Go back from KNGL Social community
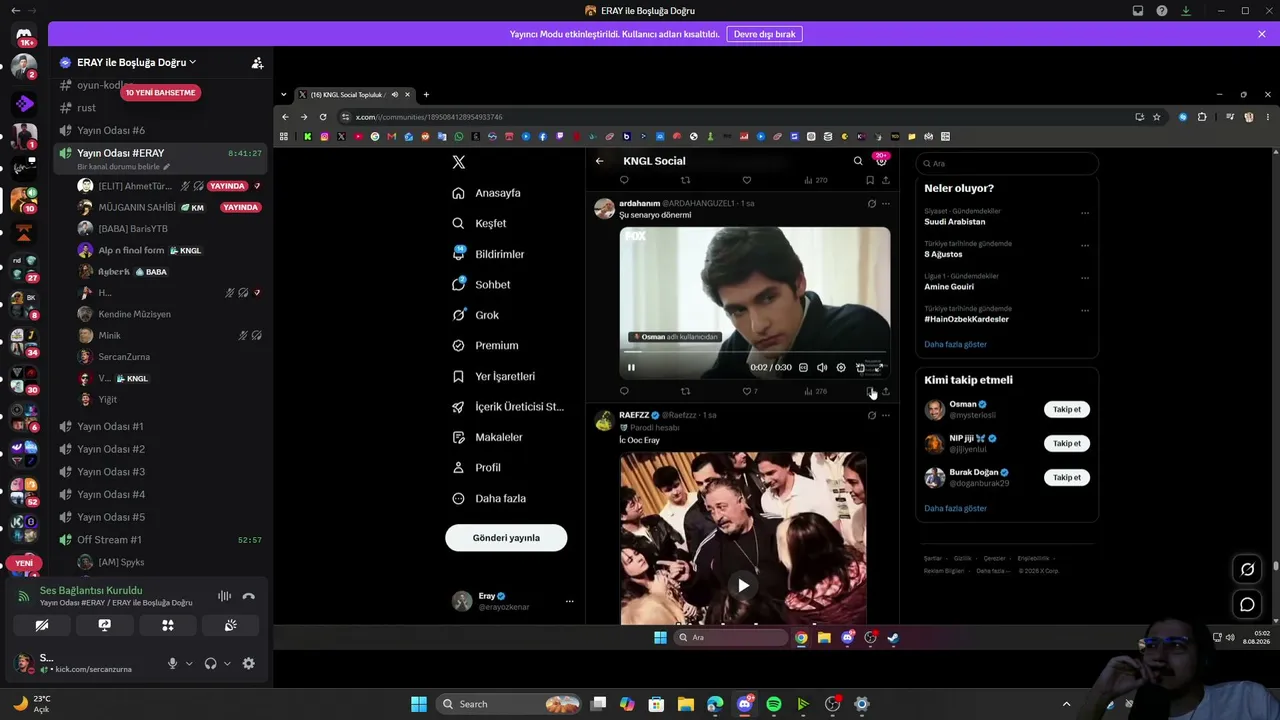Image resolution: width=1280 pixels, height=720 pixels. point(599,161)
